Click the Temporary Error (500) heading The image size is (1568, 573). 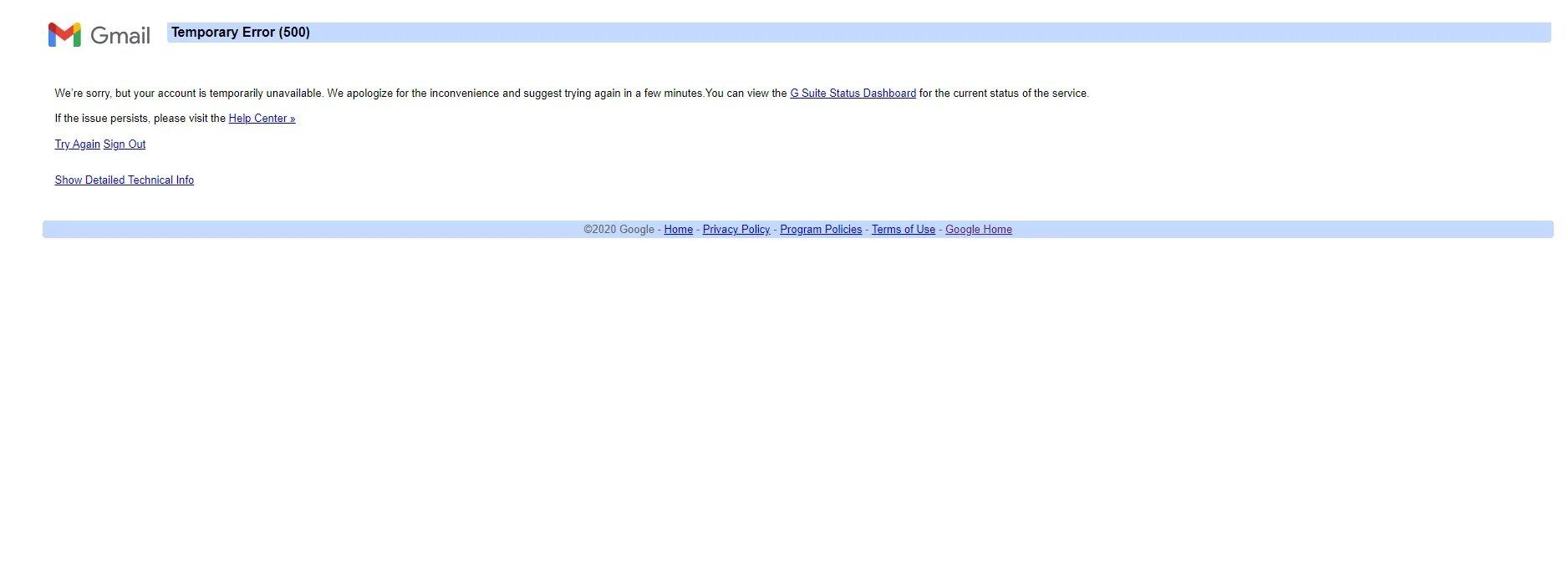(241, 33)
